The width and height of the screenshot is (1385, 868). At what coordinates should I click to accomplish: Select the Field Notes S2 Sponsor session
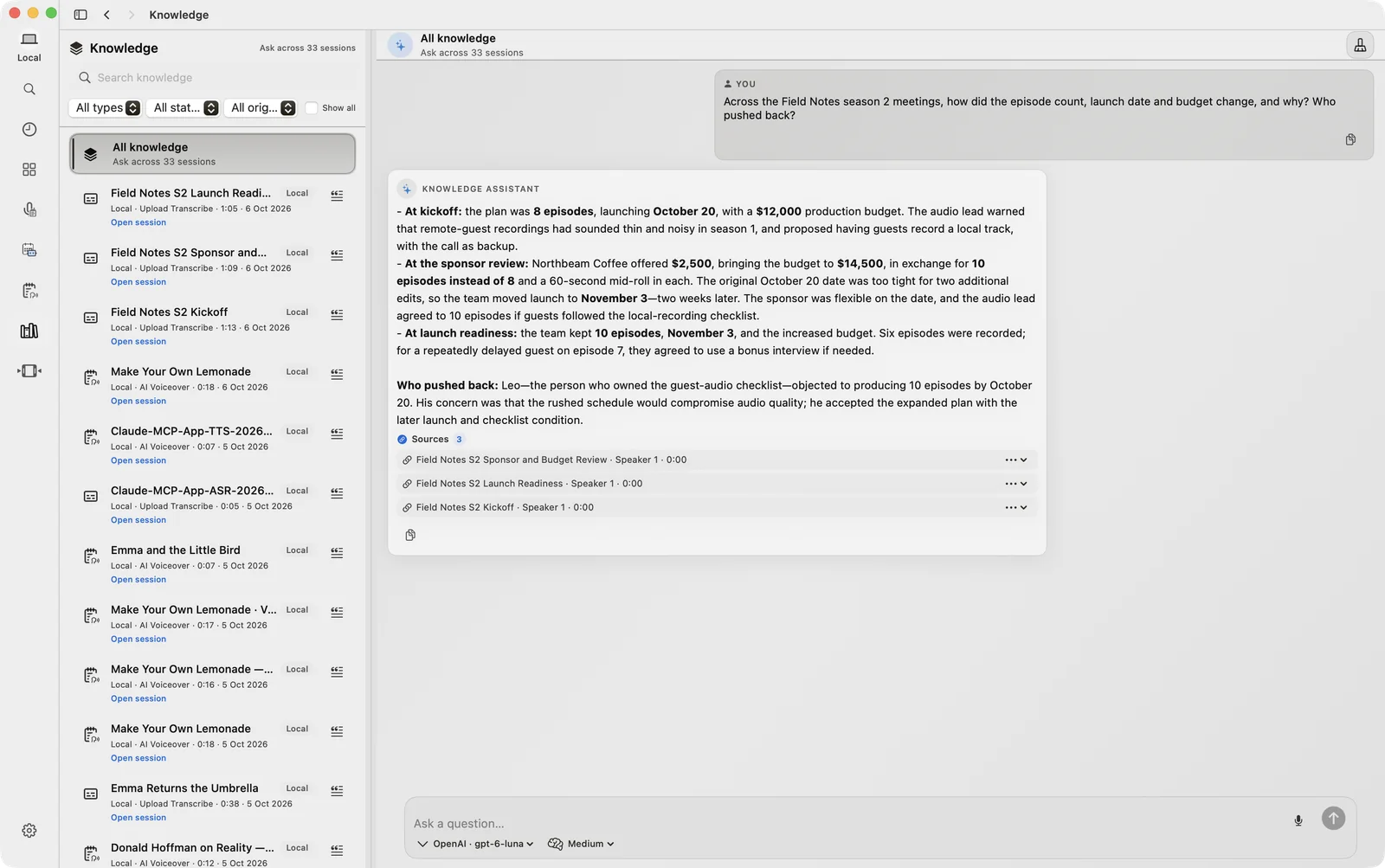pyautogui.click(x=213, y=267)
